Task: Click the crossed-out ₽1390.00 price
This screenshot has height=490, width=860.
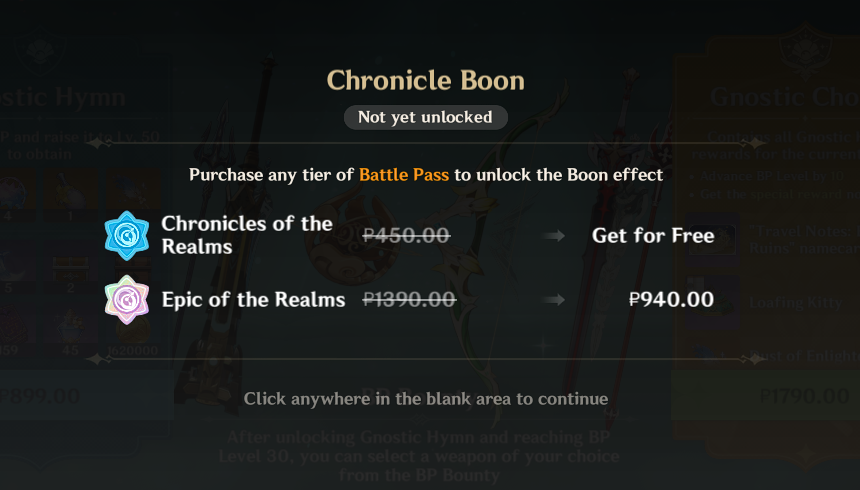Action: point(409,299)
